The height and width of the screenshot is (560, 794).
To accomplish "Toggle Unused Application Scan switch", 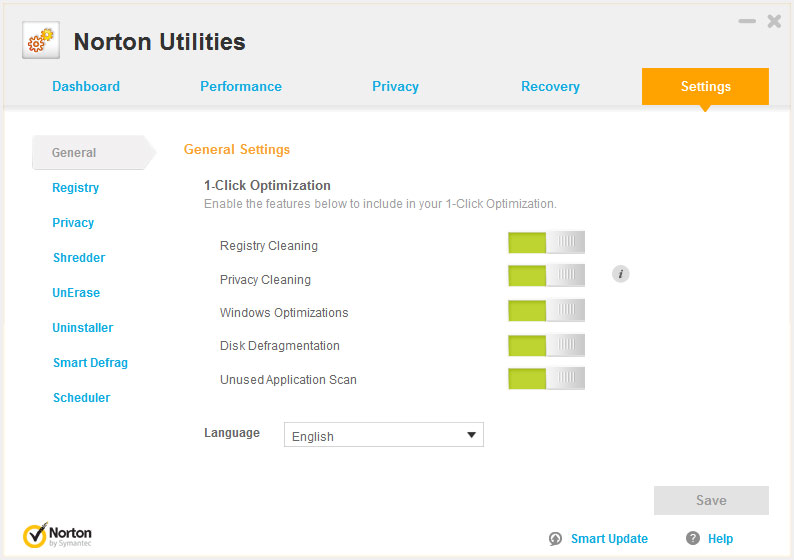I will [x=546, y=378].
